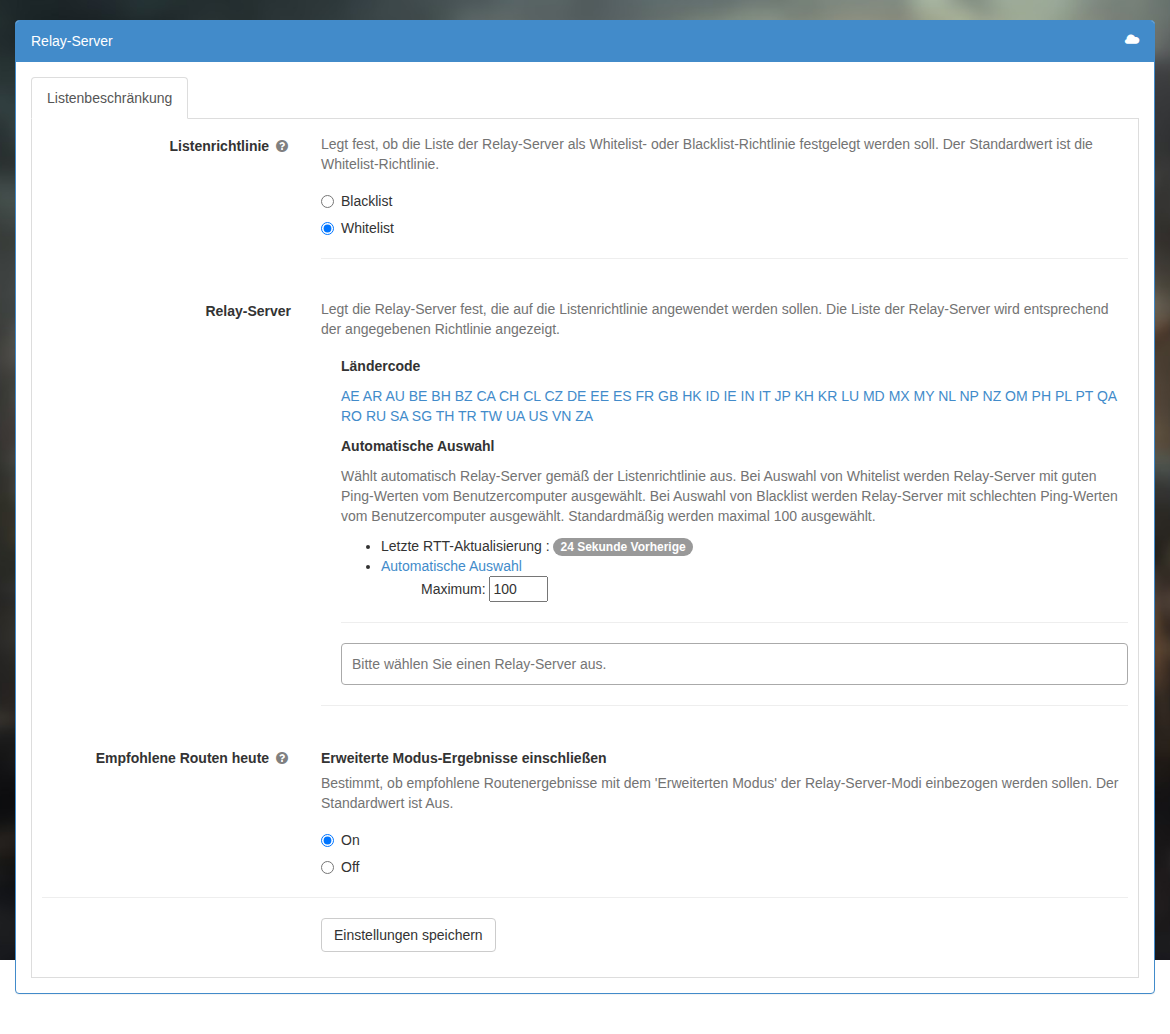Focus the Maximum value input field

[x=519, y=589]
